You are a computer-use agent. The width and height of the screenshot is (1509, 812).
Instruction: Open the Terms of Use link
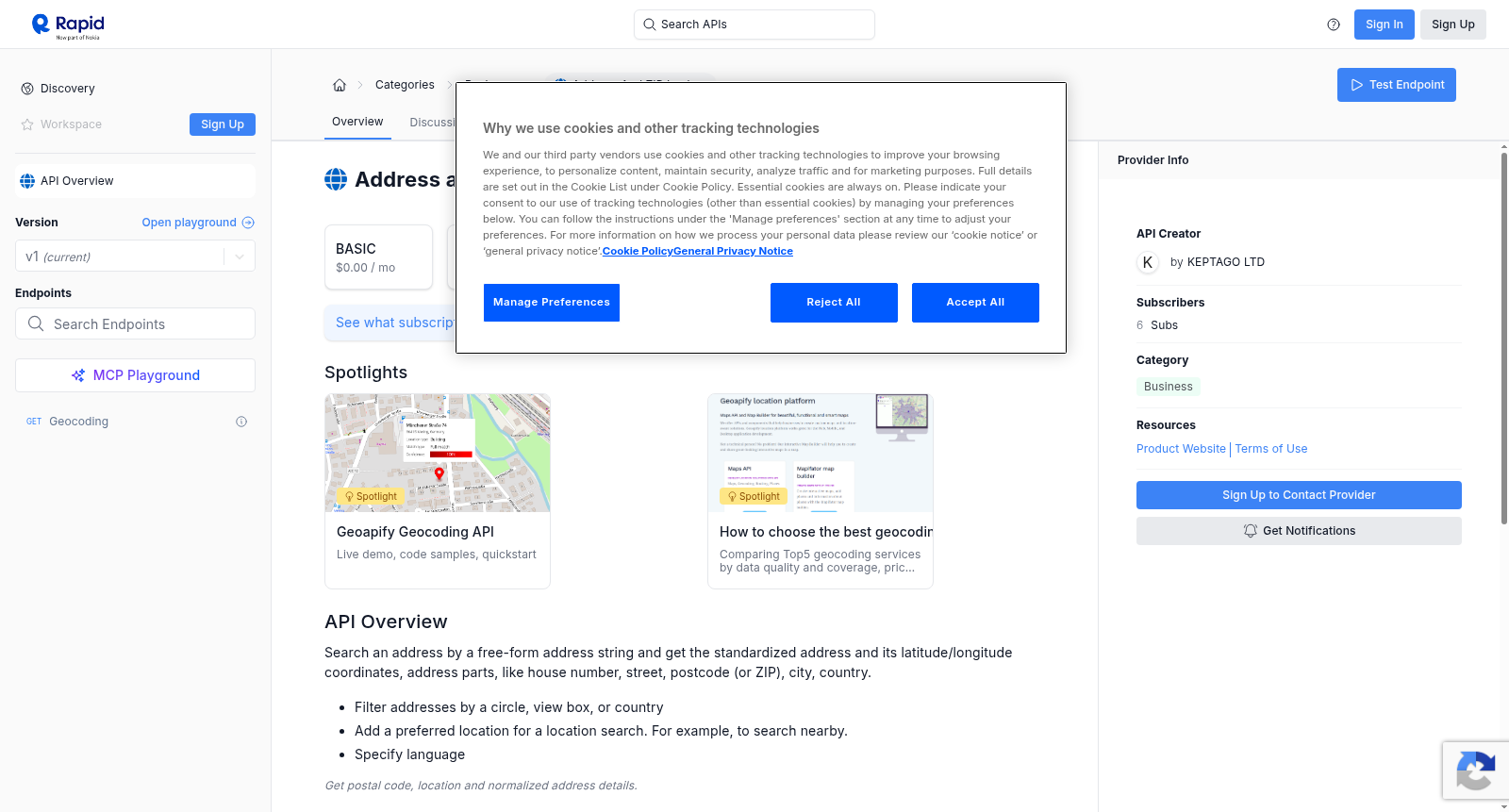1271,449
